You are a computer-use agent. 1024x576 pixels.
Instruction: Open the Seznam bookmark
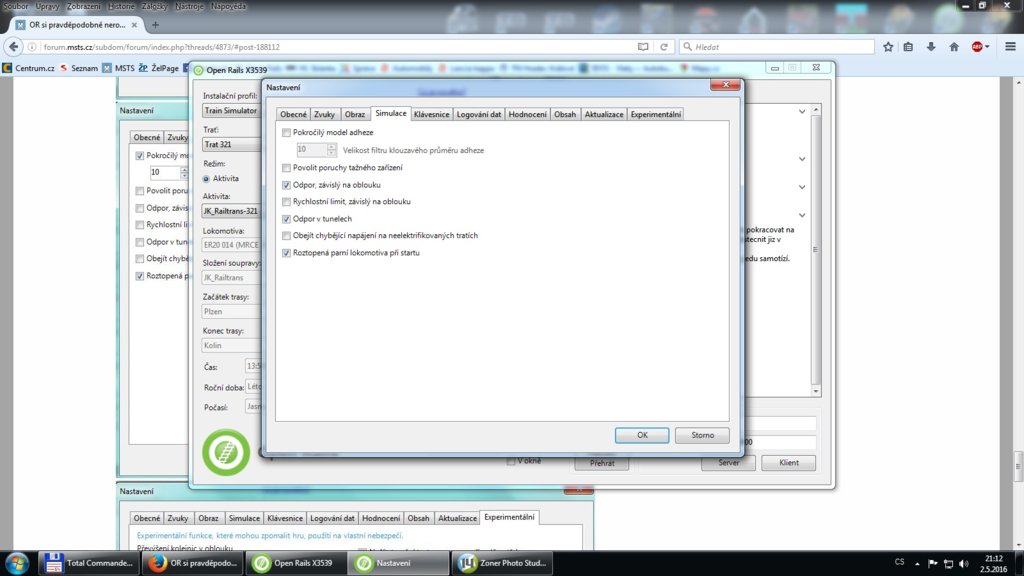click(78, 68)
